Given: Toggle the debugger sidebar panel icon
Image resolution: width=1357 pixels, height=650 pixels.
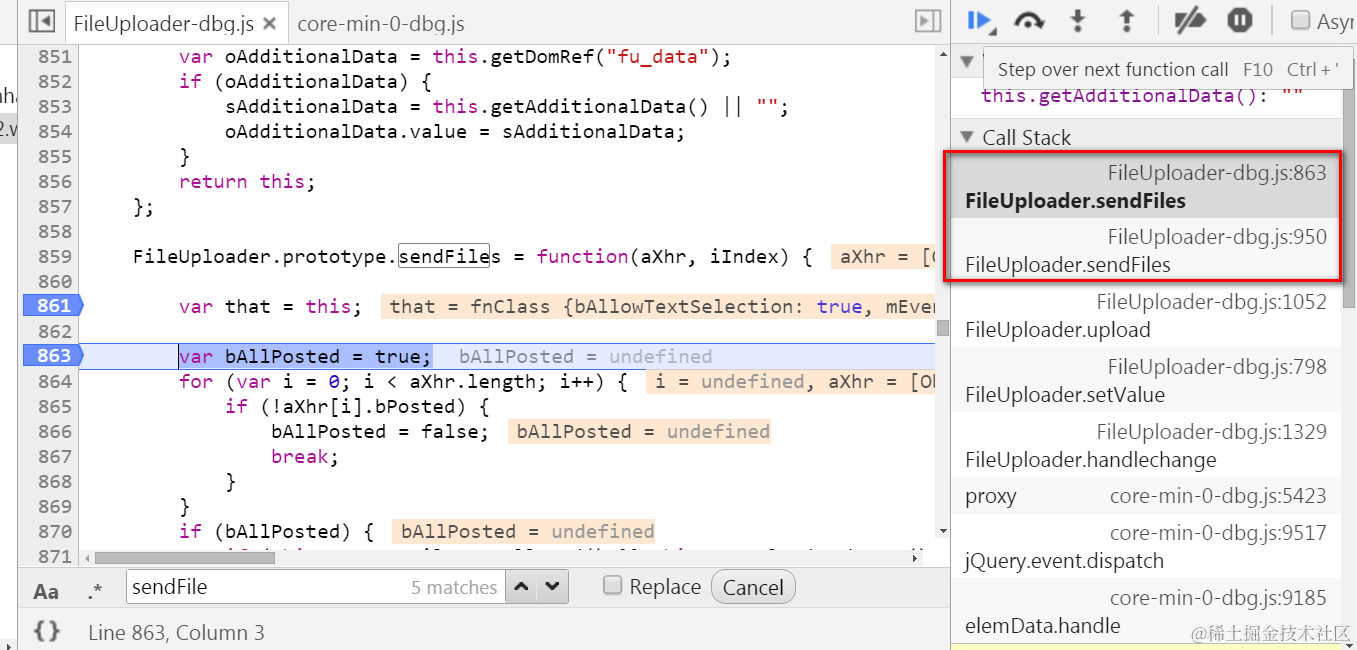Looking at the screenshot, I should pyautogui.click(x=928, y=21).
